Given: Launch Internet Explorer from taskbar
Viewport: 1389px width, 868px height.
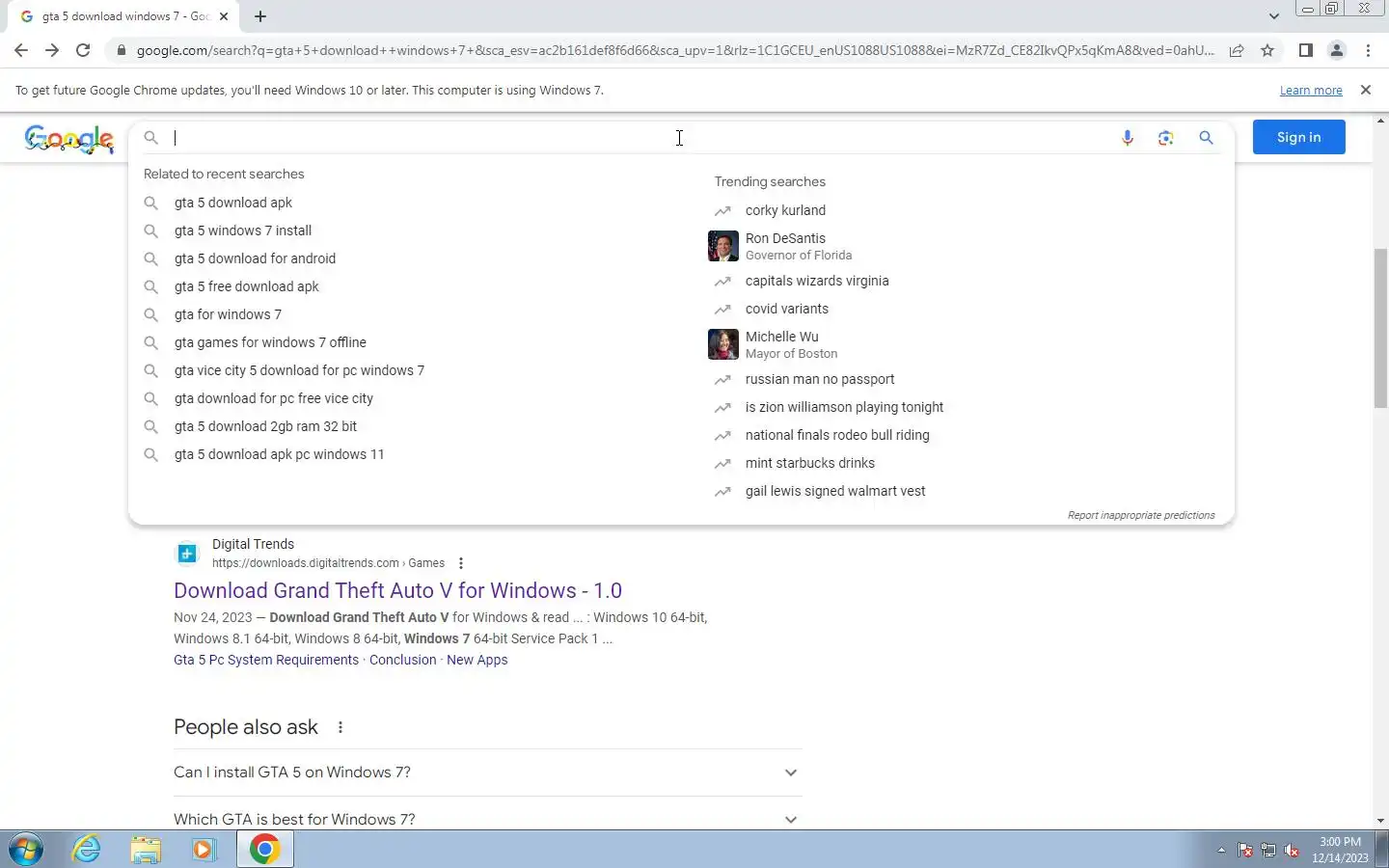Looking at the screenshot, I should [87, 850].
